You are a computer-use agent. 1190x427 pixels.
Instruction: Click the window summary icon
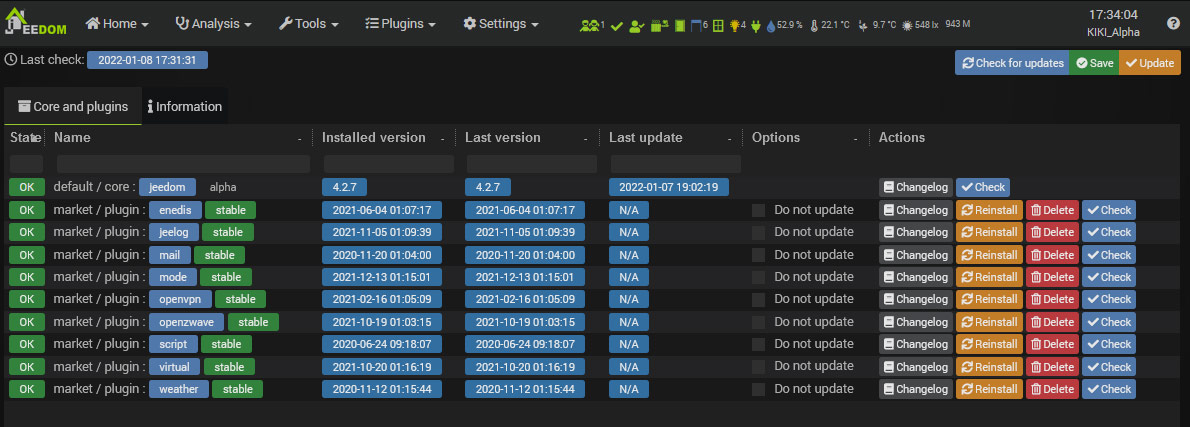[x=718, y=25]
